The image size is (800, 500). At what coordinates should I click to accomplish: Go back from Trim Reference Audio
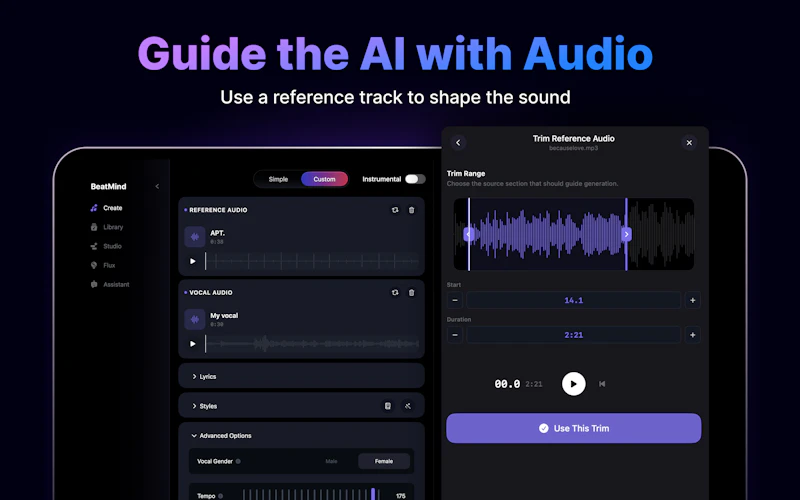click(458, 143)
